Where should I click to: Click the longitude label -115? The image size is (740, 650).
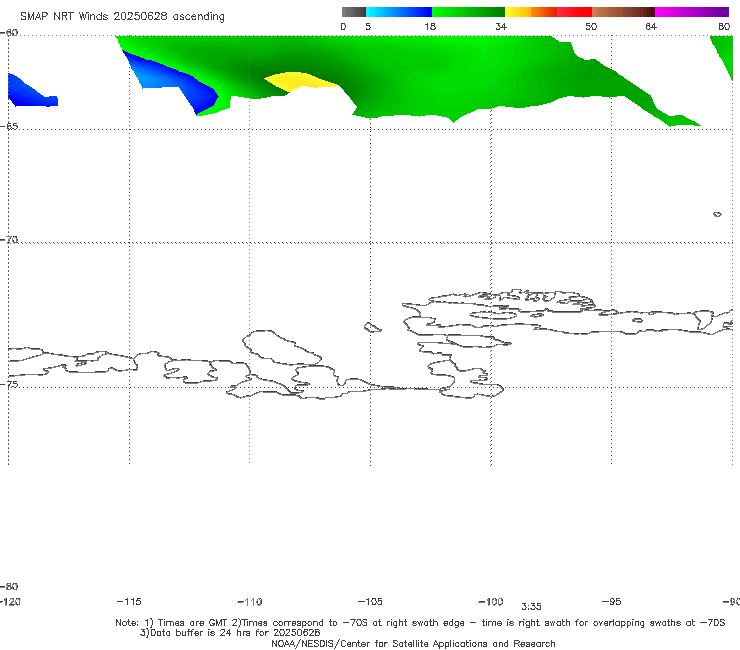[129, 602]
